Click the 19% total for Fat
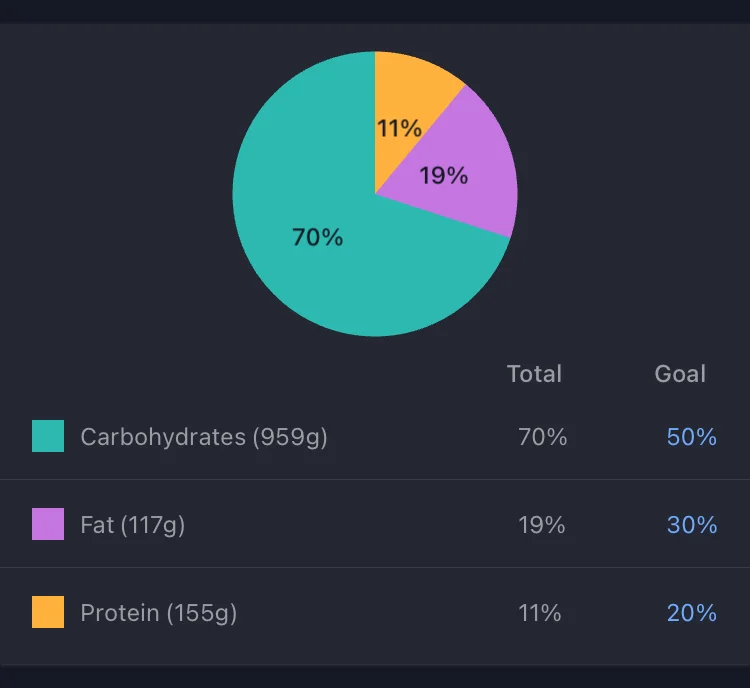750x688 pixels. coord(541,525)
